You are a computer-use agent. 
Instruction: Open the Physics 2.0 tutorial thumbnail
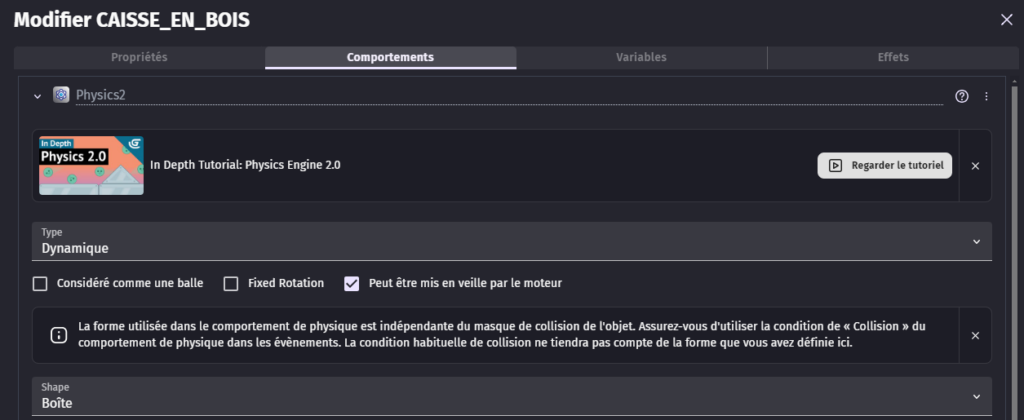click(91, 165)
